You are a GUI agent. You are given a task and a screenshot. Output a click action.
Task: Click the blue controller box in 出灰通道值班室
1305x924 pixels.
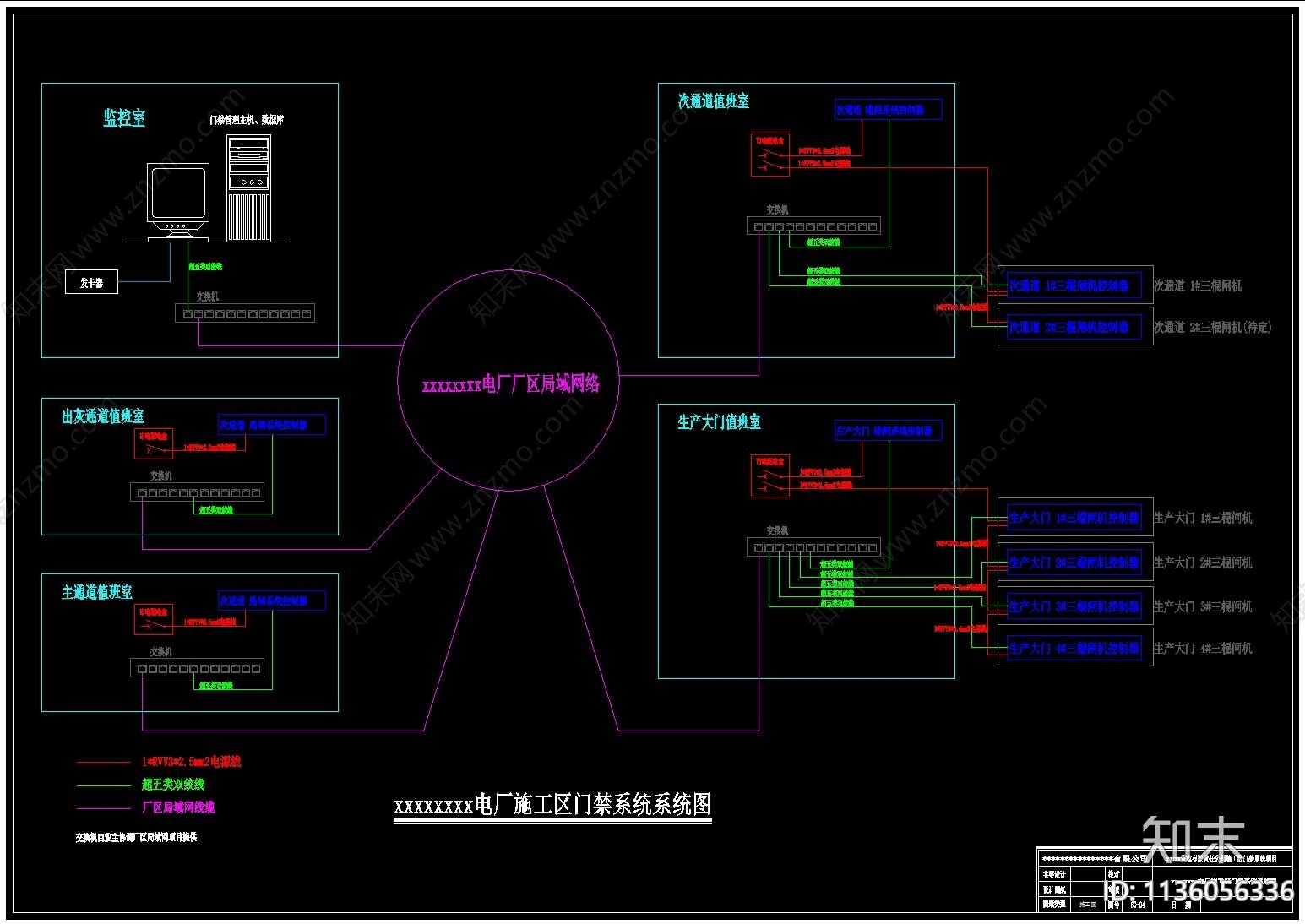tap(271, 425)
